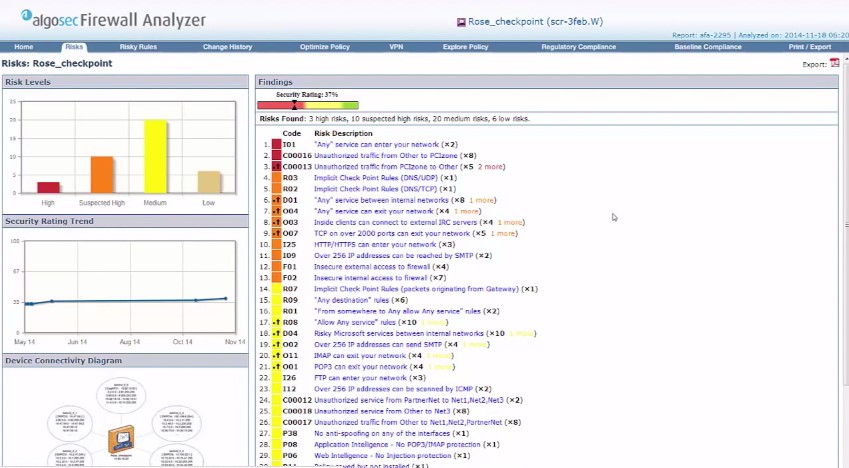
Task: Click the orange Suspected High bar in chart
Action: [x=102, y=175]
